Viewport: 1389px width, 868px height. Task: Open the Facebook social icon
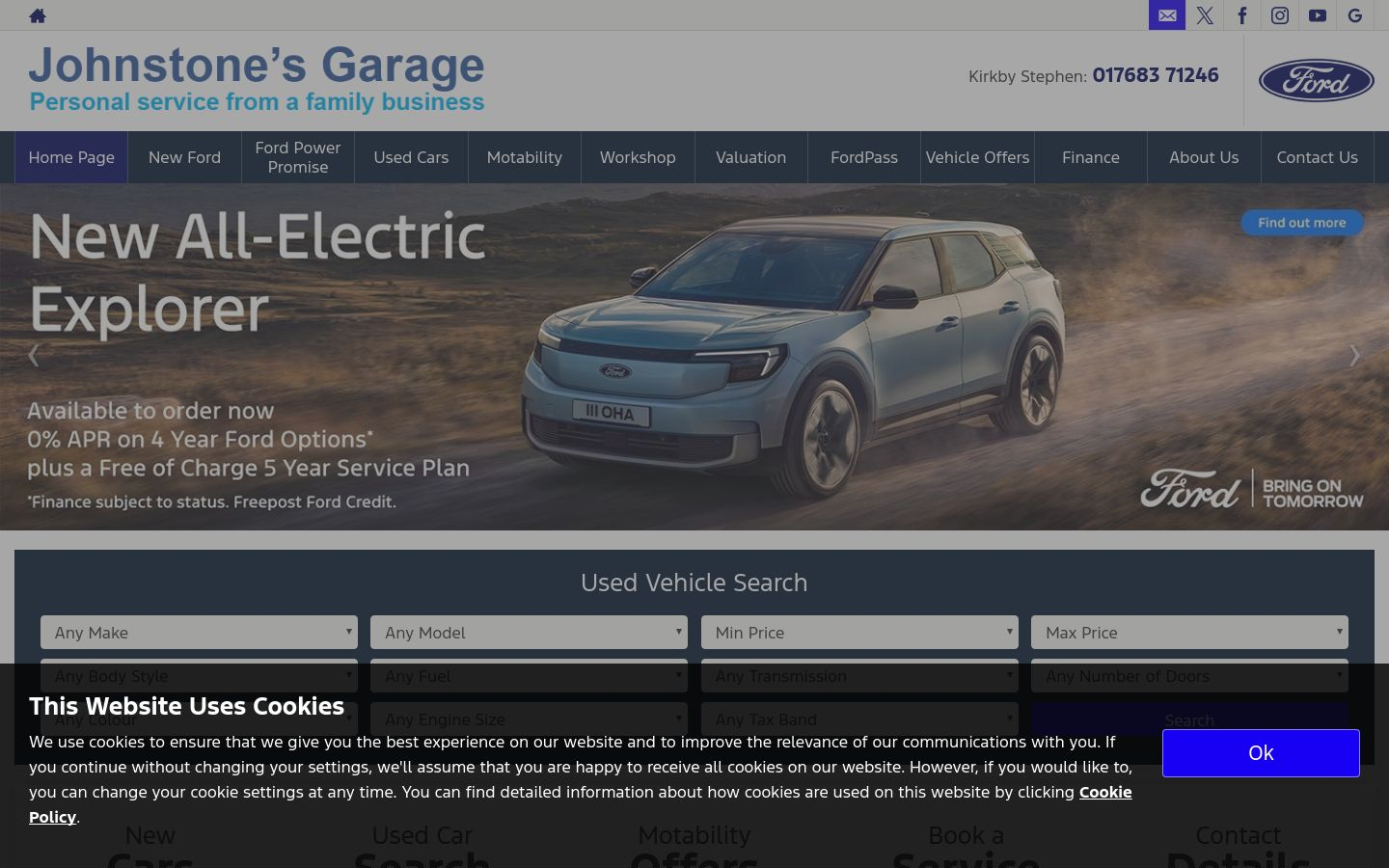[1242, 15]
